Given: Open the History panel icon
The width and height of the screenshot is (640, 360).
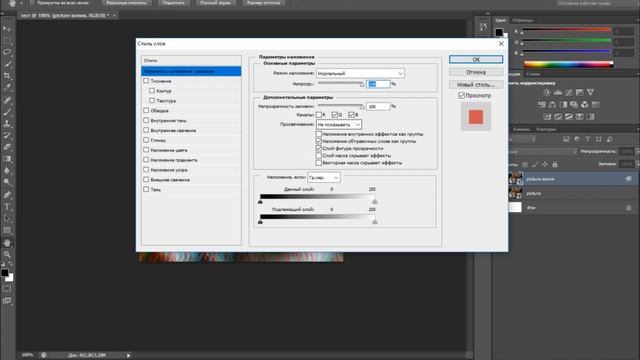Looking at the screenshot, I should (x=483, y=27).
